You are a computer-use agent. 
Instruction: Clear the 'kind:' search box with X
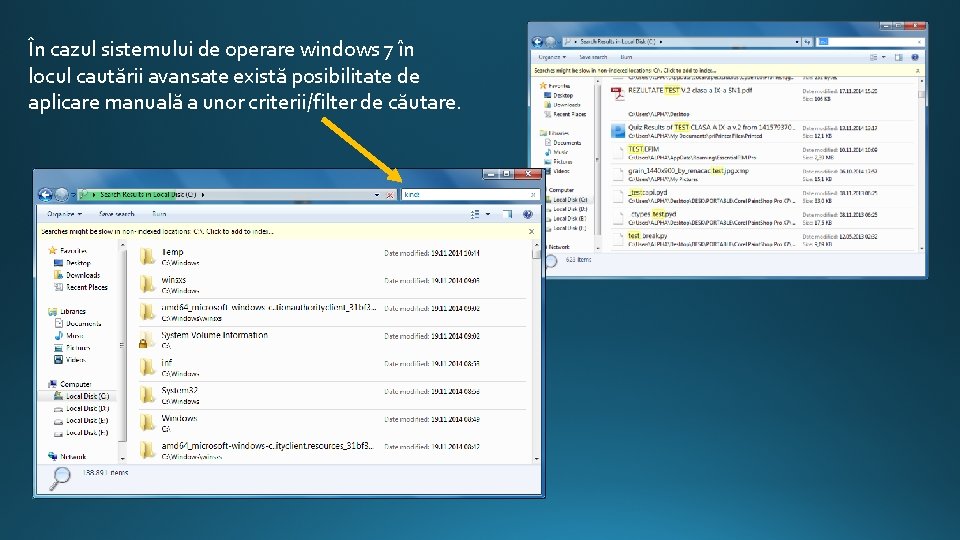point(533,195)
